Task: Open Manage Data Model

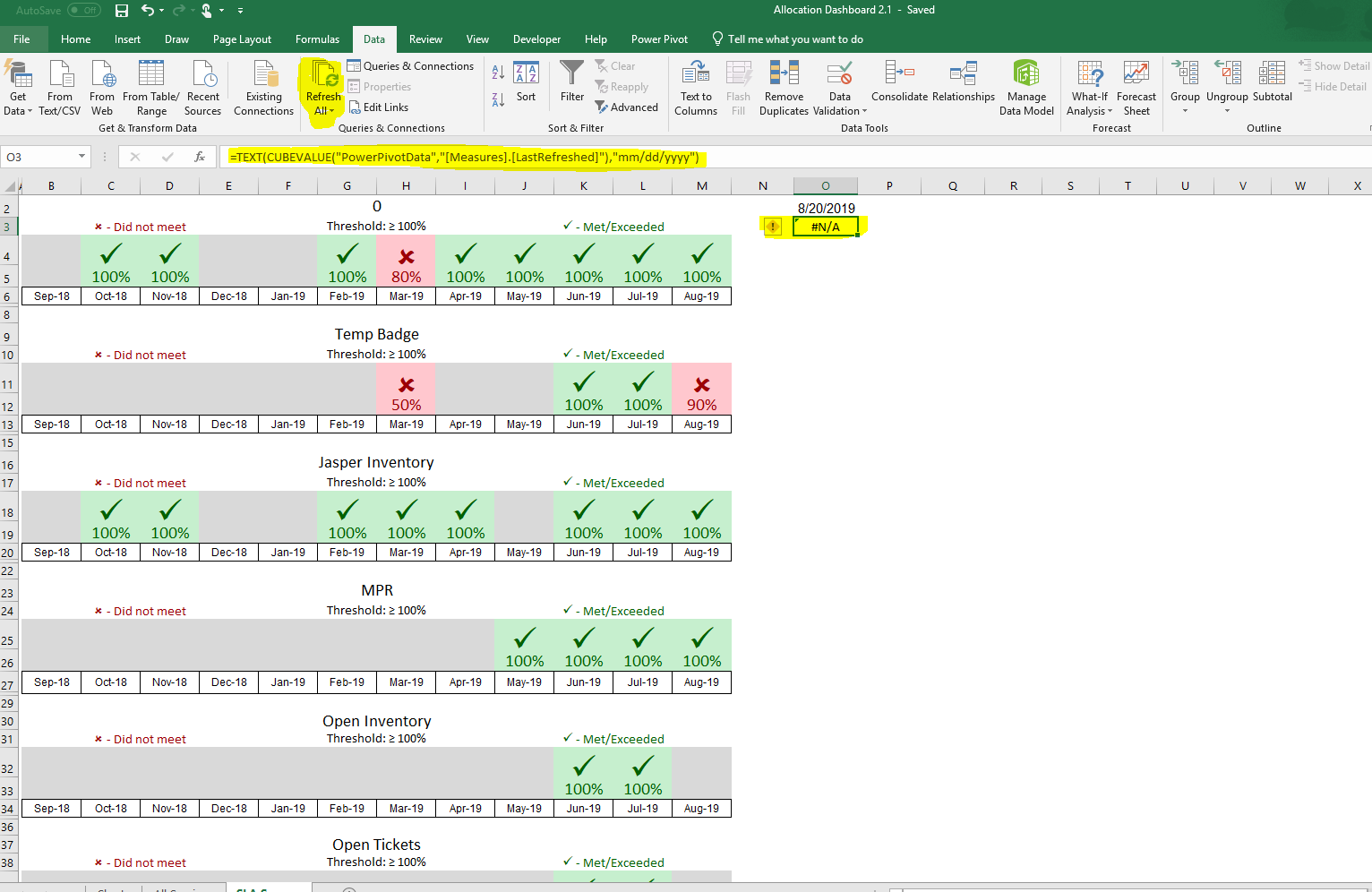Action: tap(1026, 88)
